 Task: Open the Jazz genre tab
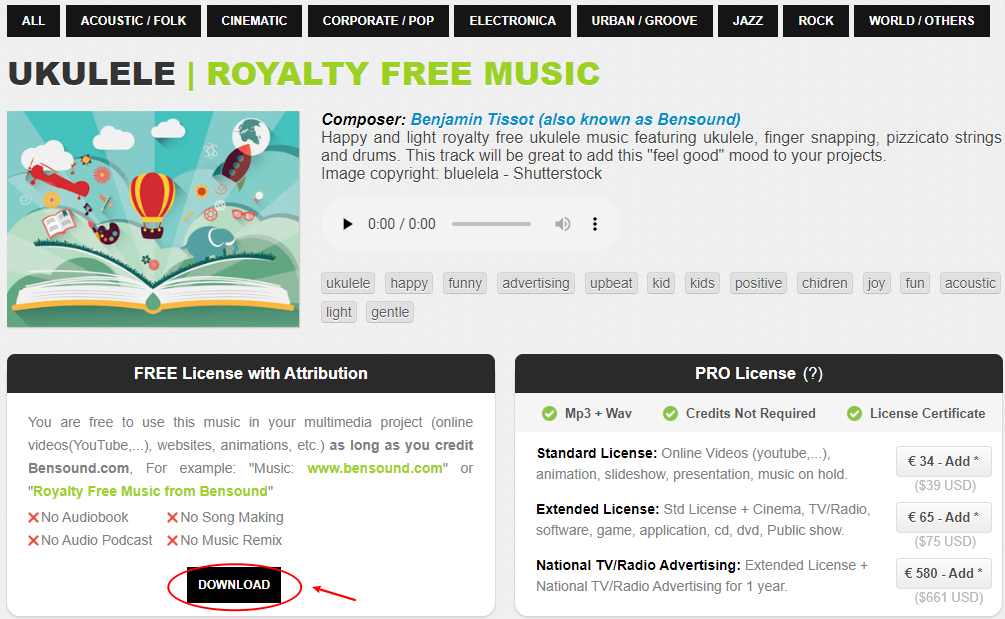[748, 21]
